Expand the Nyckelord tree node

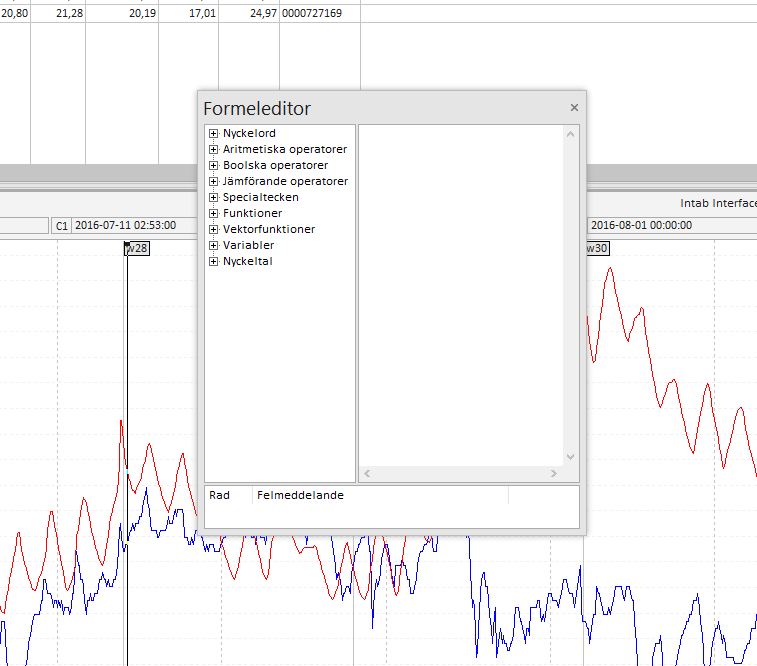point(213,133)
